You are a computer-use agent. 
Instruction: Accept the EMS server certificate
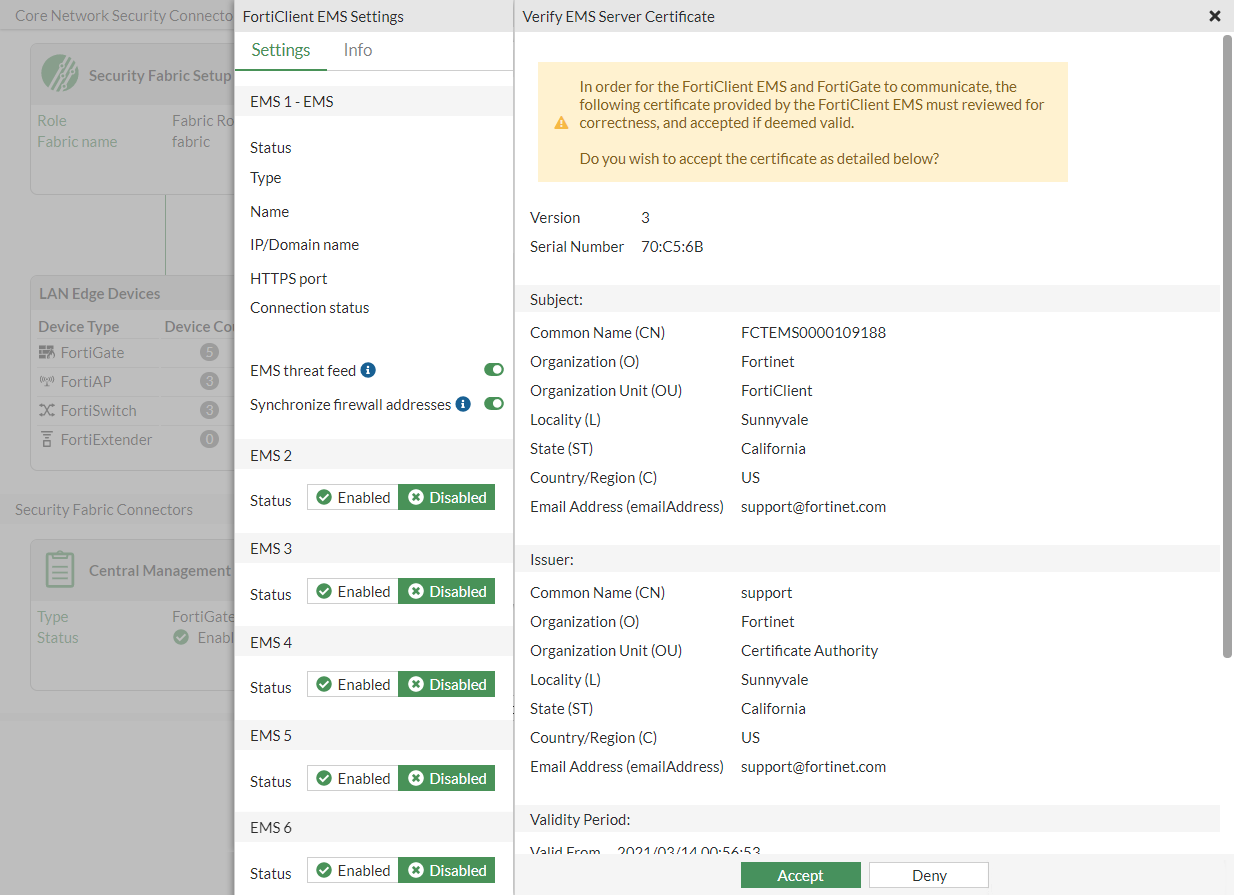(800, 875)
